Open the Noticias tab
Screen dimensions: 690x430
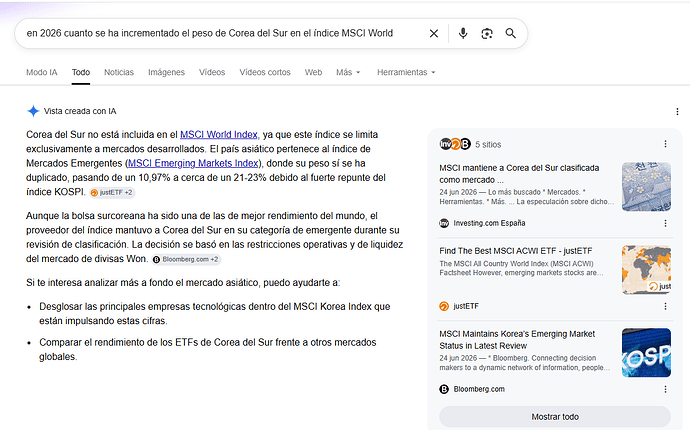119,72
